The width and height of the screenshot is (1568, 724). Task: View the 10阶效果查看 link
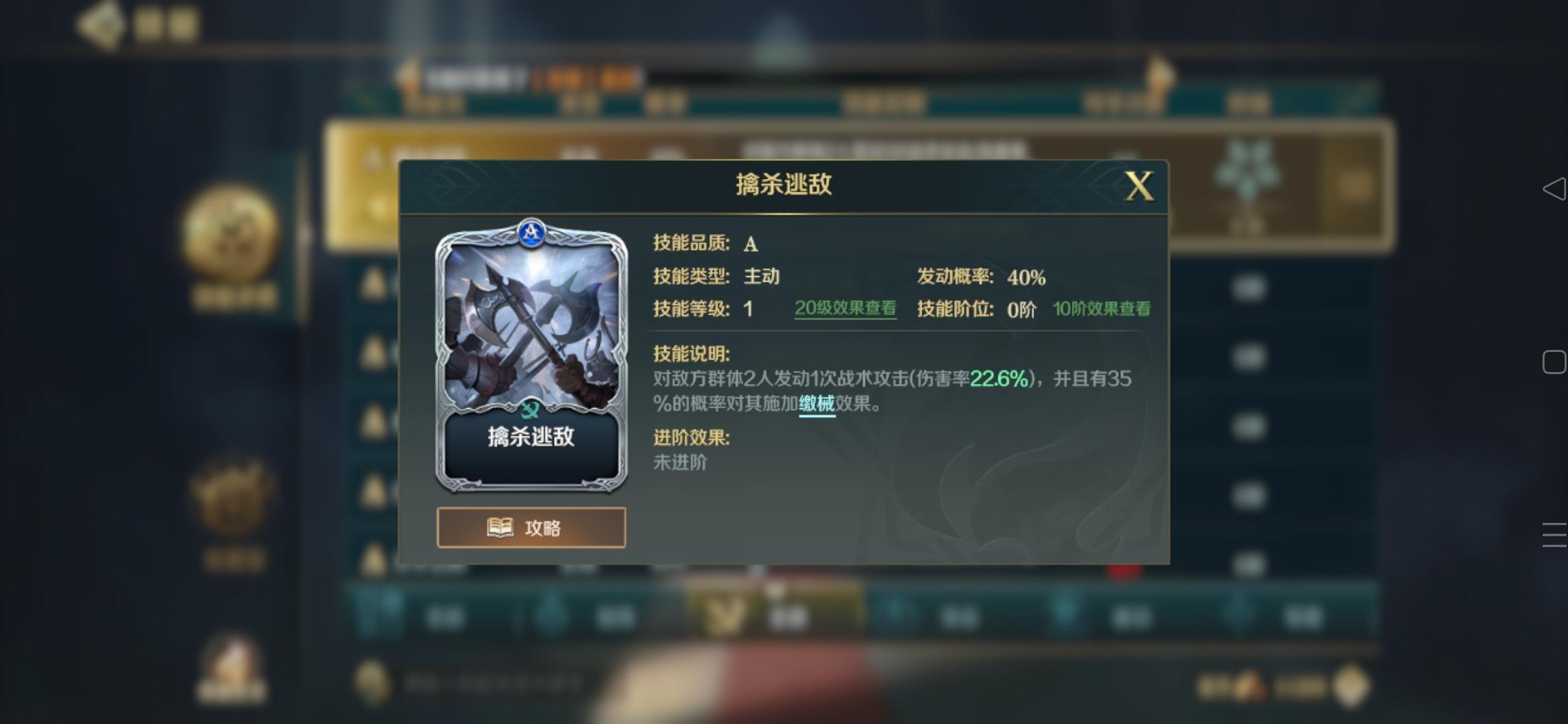(1102, 309)
